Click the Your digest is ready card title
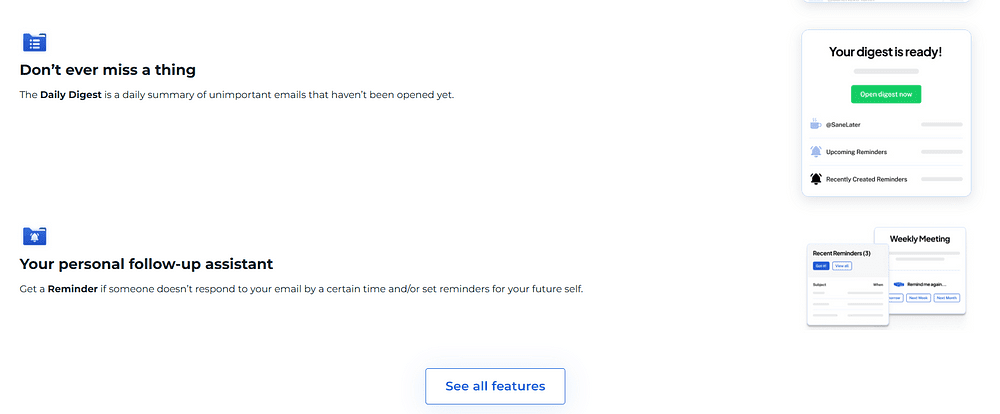Image resolution: width=1000 pixels, height=414 pixels. click(x=885, y=52)
